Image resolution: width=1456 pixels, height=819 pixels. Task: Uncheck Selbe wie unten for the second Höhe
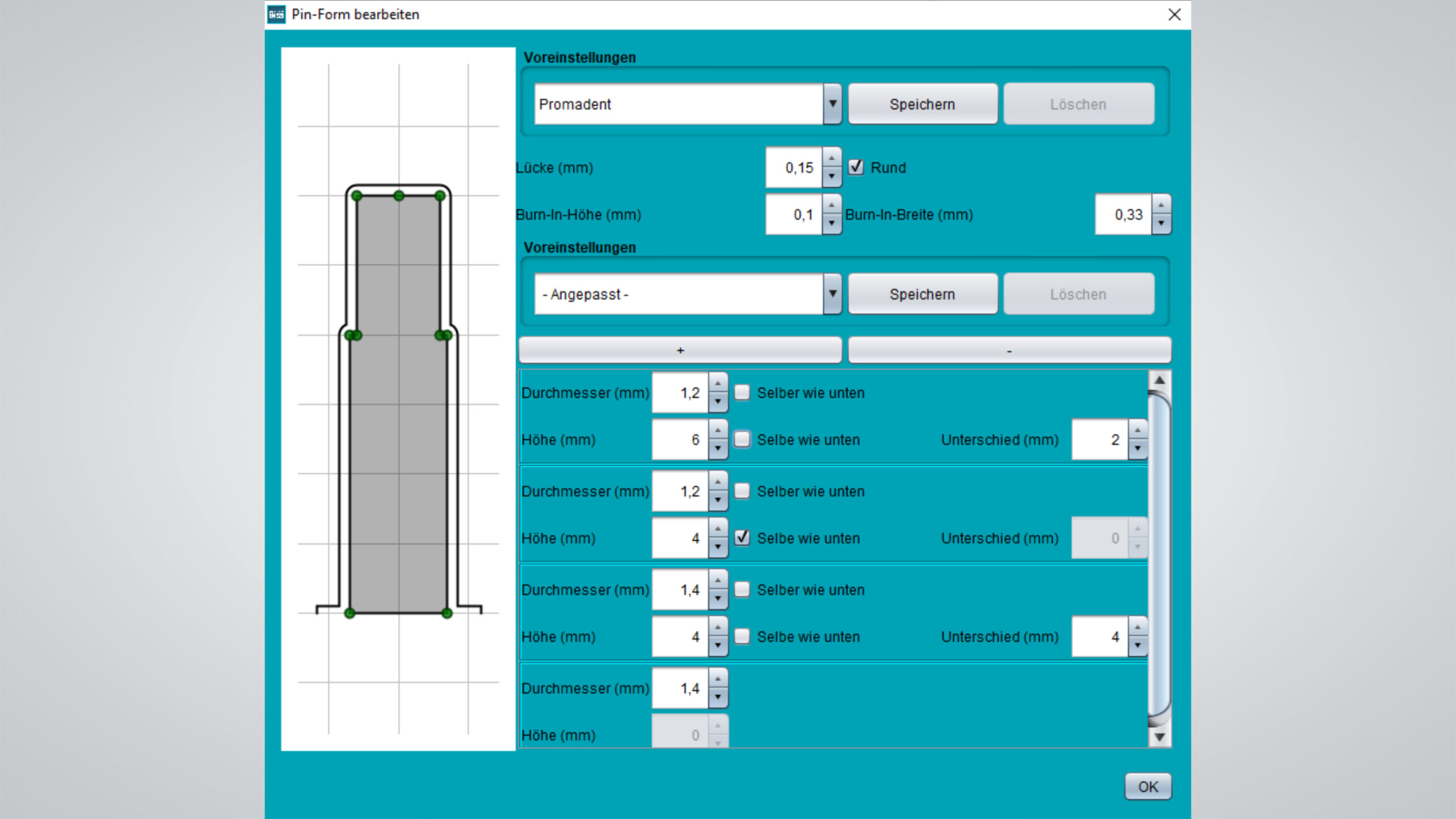click(x=742, y=538)
